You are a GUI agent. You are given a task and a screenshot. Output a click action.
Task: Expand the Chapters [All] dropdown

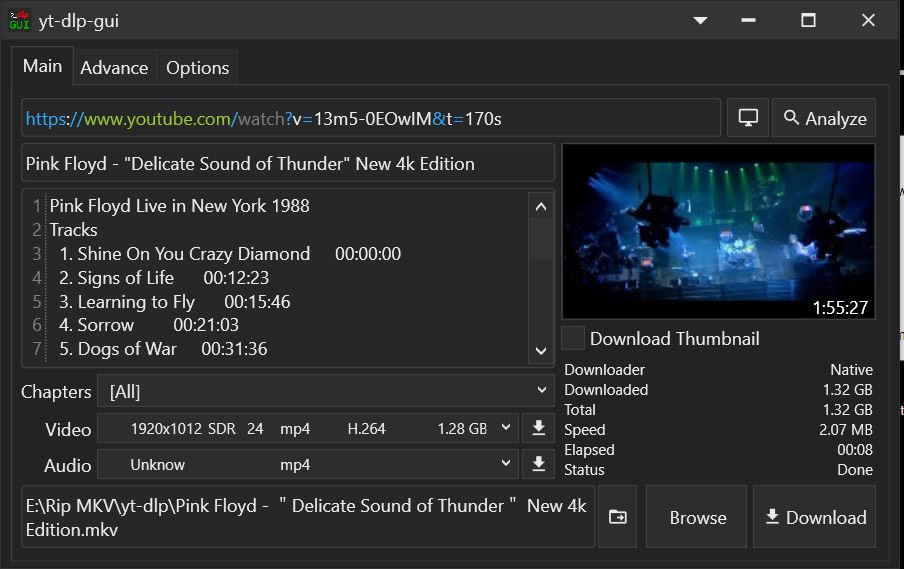326,391
